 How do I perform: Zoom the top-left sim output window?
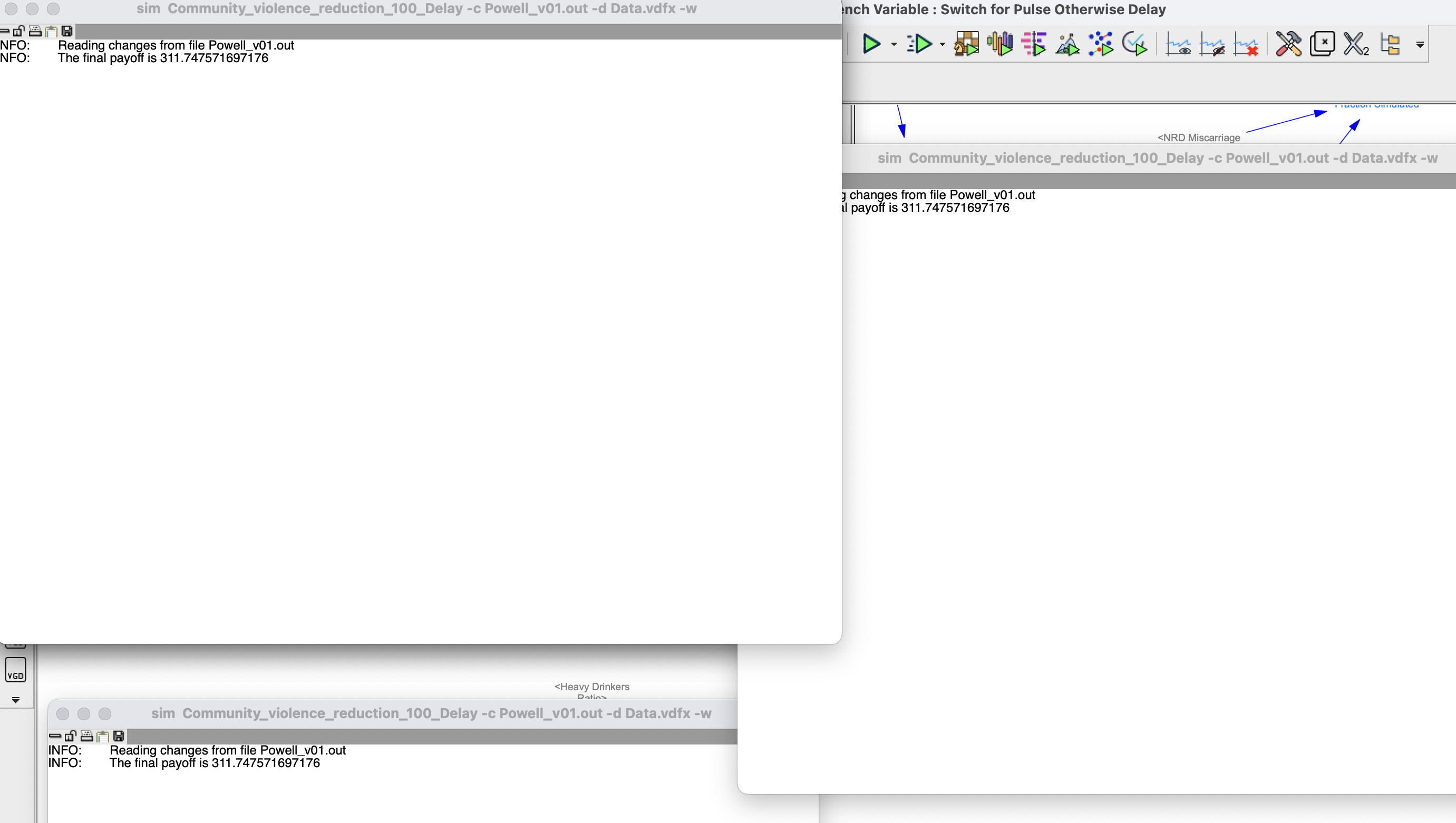[x=53, y=9]
